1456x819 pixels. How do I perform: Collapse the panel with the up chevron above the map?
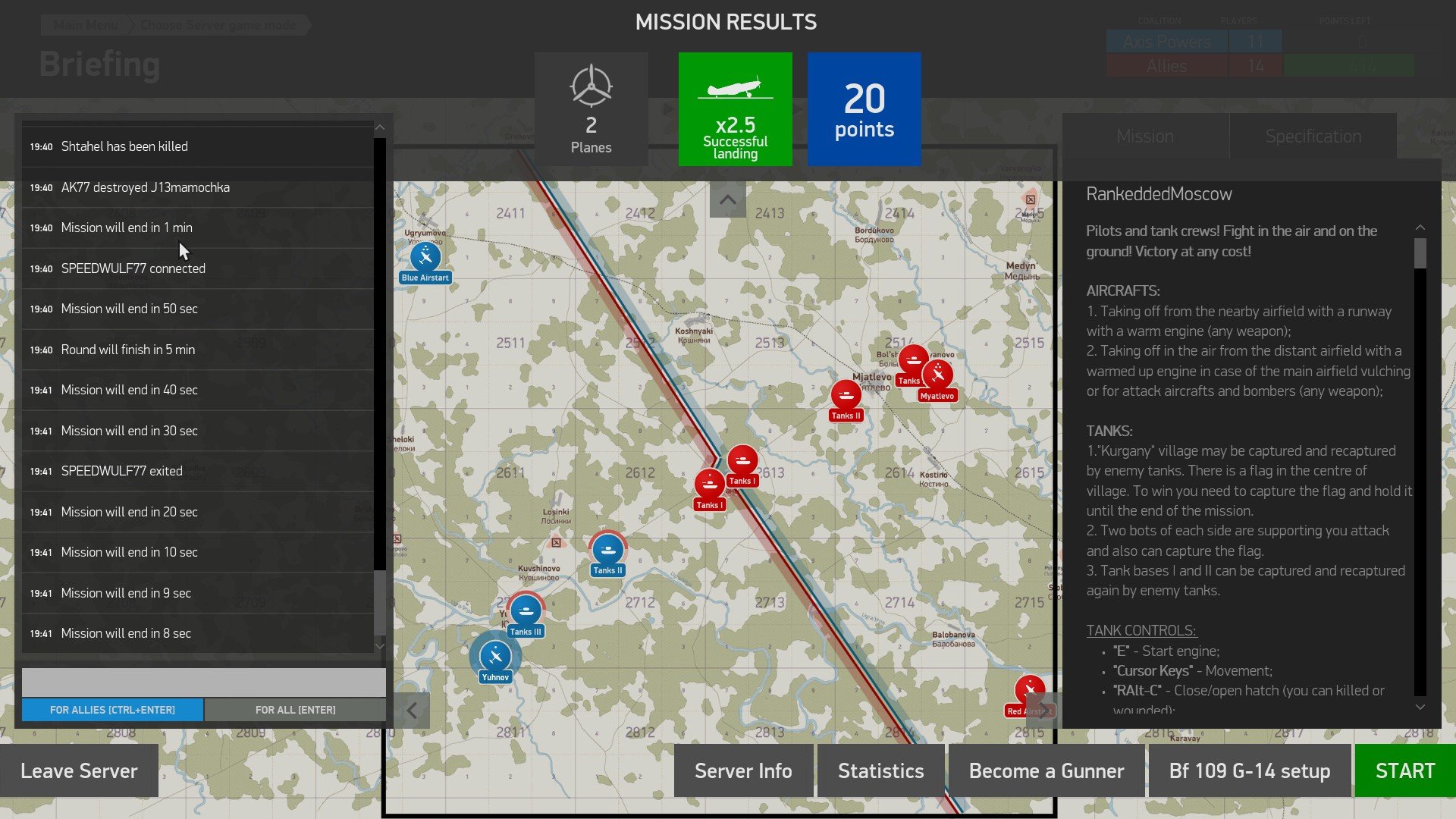click(x=727, y=200)
